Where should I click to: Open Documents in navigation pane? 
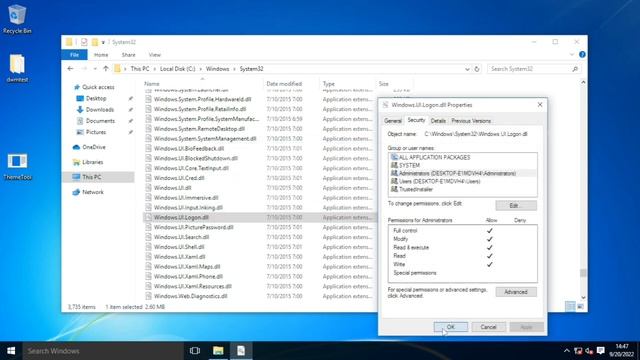tap(100, 121)
